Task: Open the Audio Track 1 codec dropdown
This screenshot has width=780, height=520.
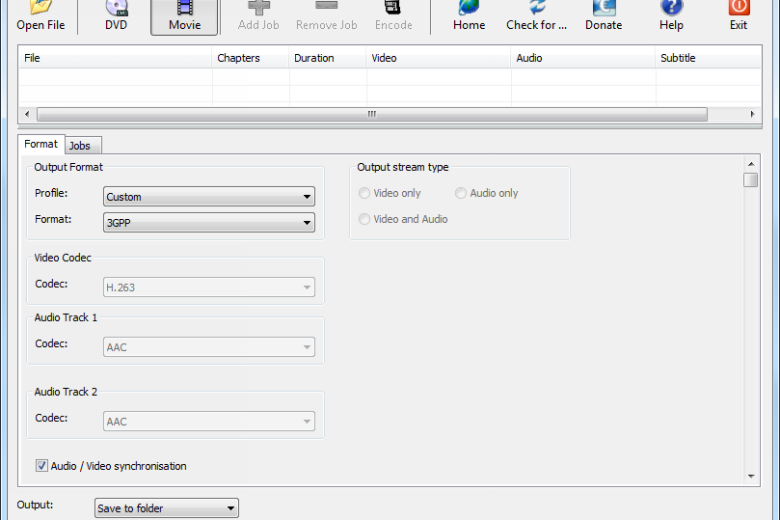Action: (209, 347)
